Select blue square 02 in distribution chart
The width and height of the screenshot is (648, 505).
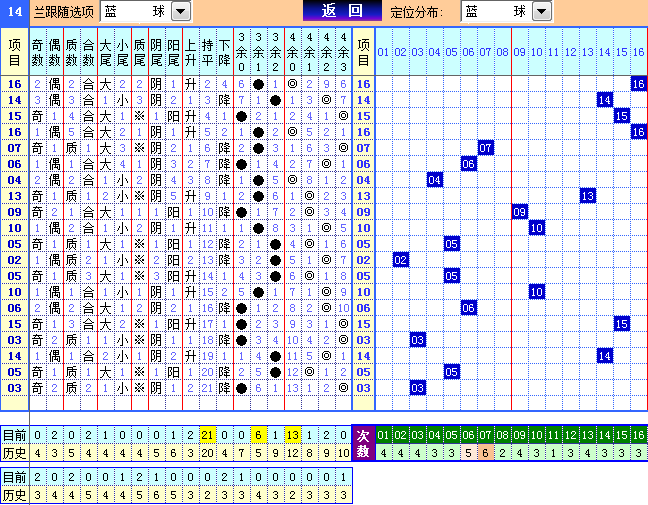pyautogui.click(x=400, y=260)
